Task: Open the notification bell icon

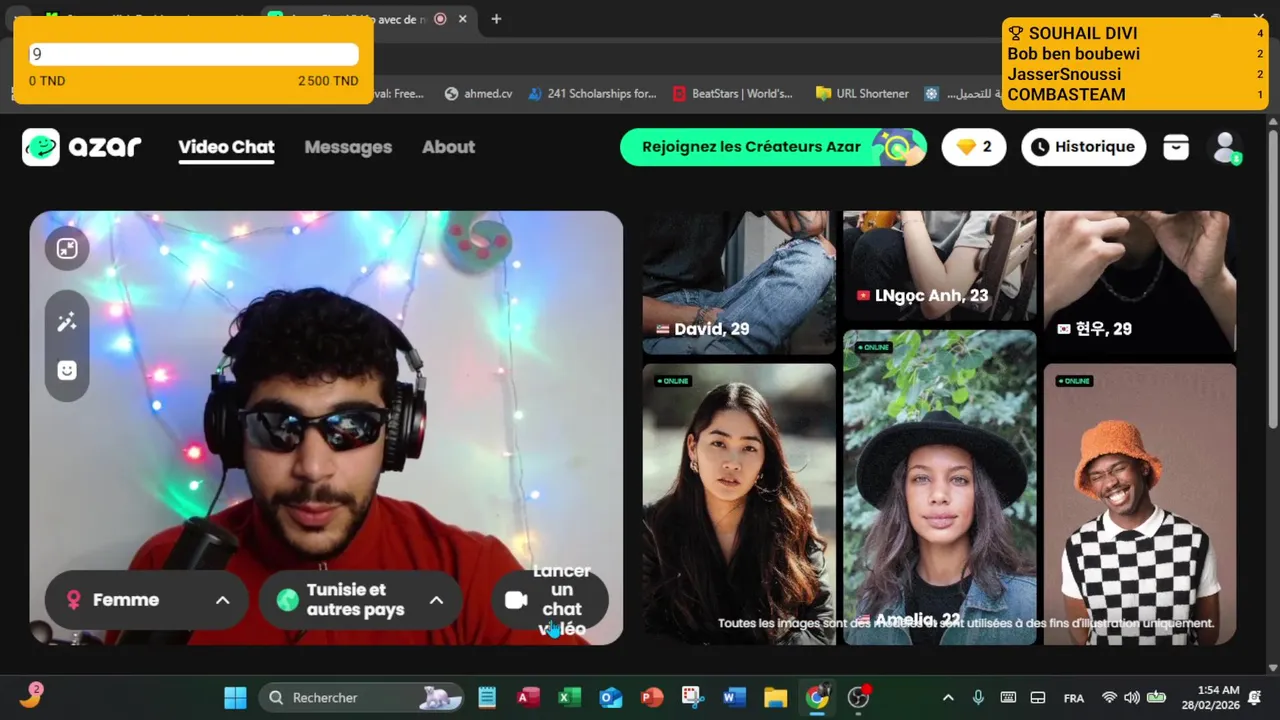Action: pos(1255,697)
